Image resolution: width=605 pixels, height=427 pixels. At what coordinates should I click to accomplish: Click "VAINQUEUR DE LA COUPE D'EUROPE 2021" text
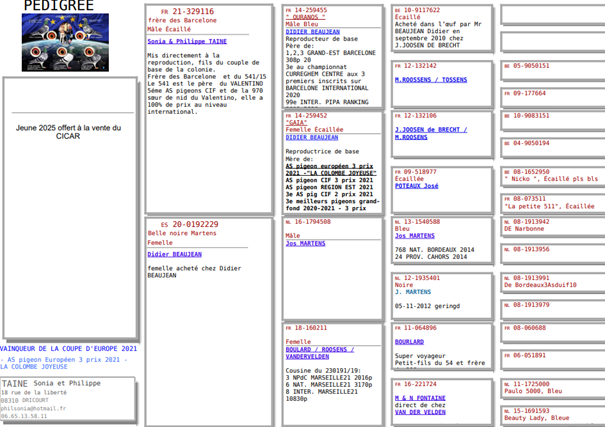click(x=68, y=349)
